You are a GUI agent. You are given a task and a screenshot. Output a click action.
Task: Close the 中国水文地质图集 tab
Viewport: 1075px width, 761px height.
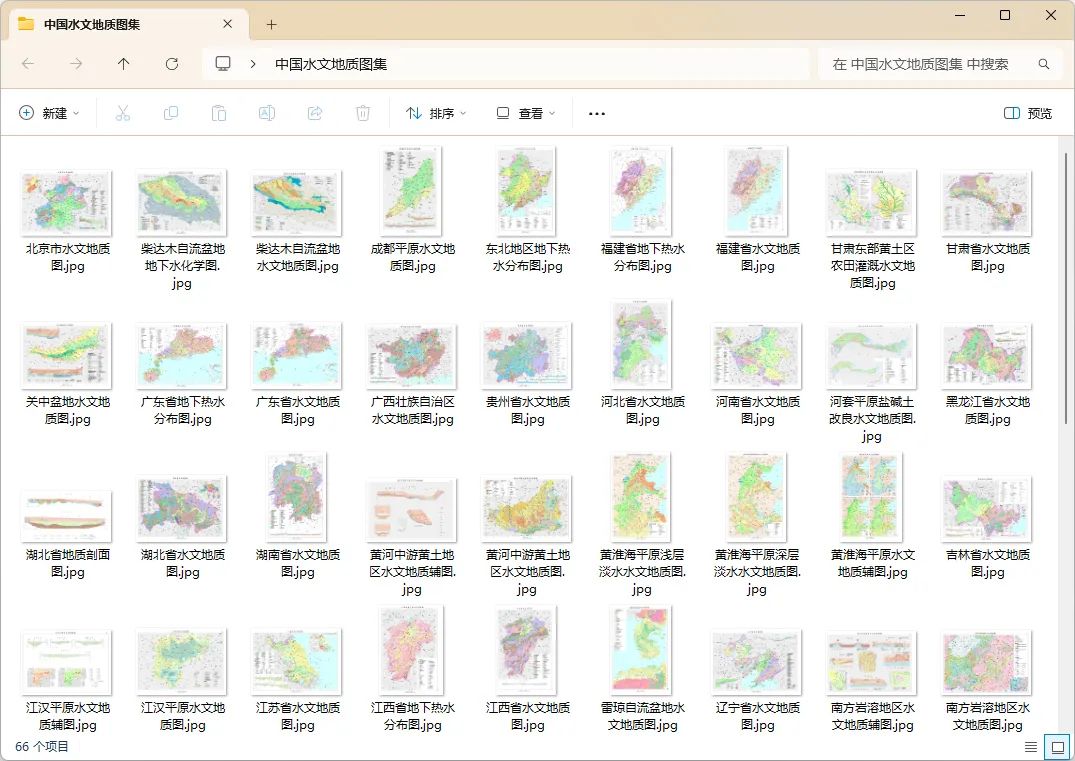click(228, 24)
